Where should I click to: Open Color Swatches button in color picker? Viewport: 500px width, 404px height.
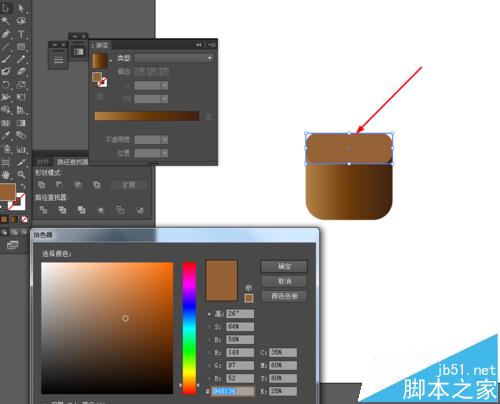tap(284, 296)
